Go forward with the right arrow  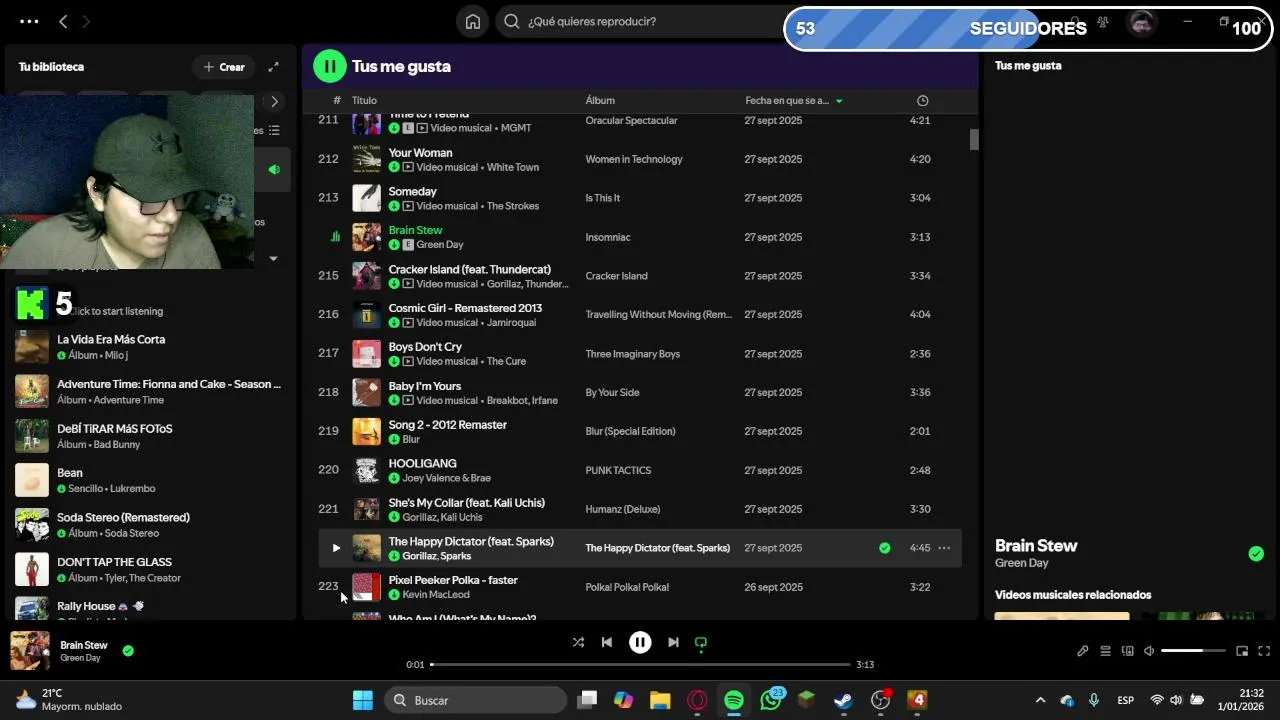[x=86, y=21]
